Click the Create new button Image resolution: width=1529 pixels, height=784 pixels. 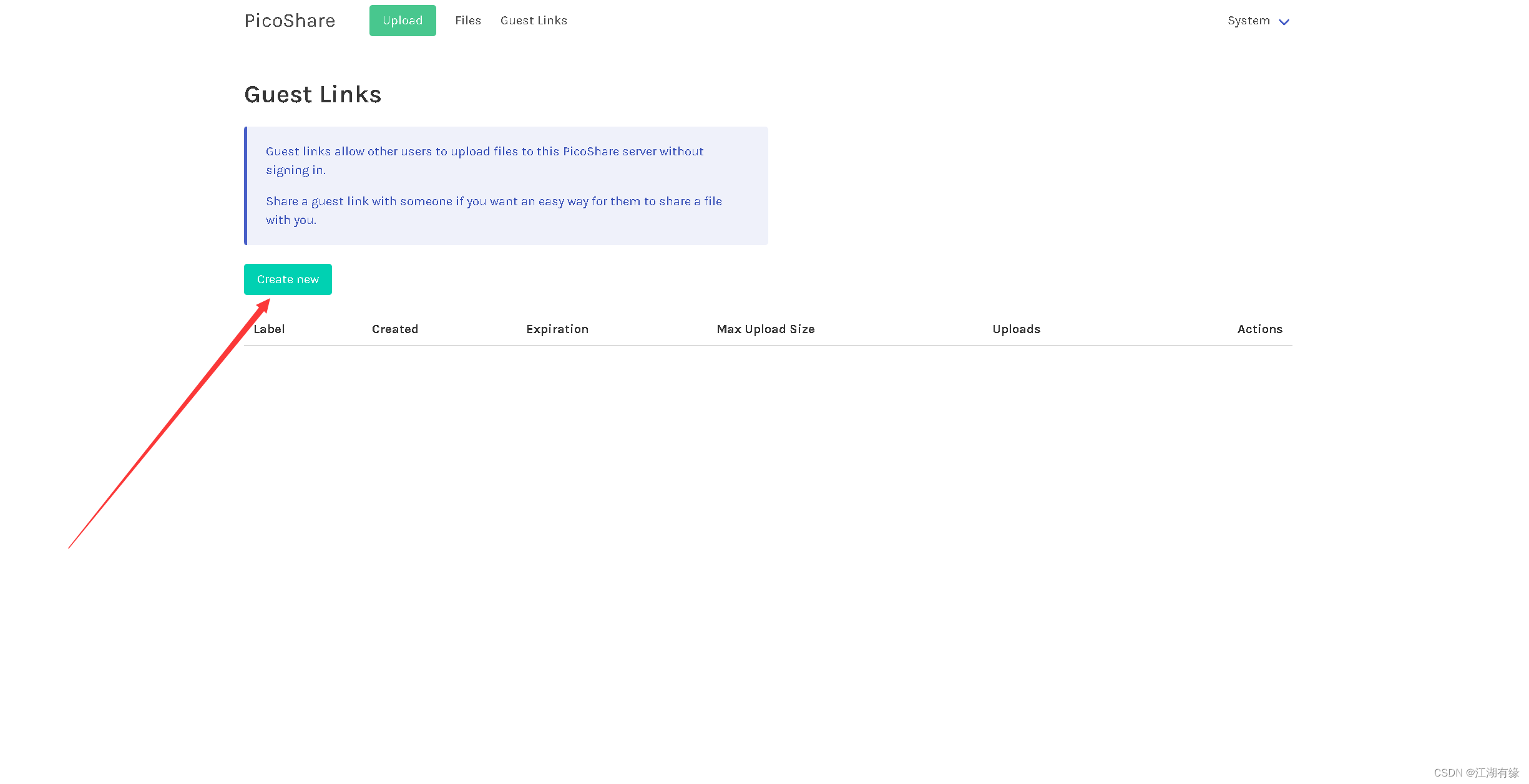point(288,279)
